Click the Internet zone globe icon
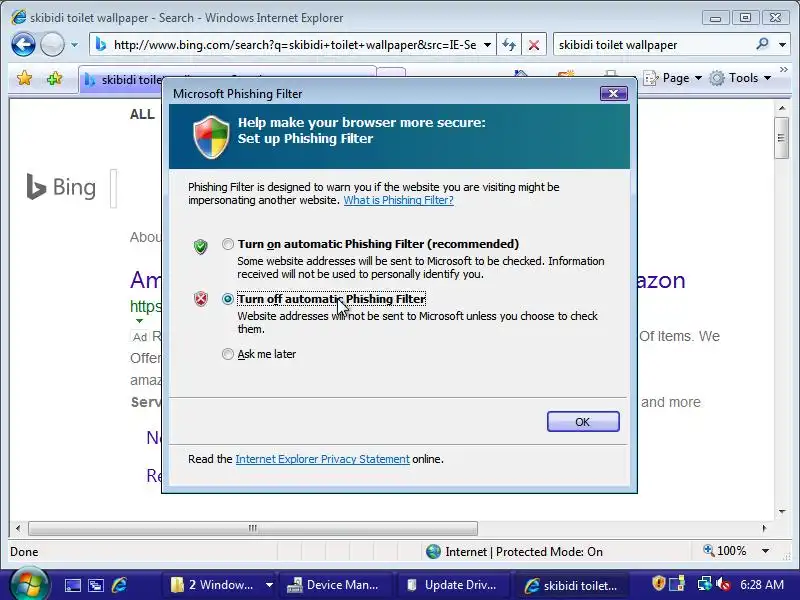The width and height of the screenshot is (800, 600). (433, 552)
